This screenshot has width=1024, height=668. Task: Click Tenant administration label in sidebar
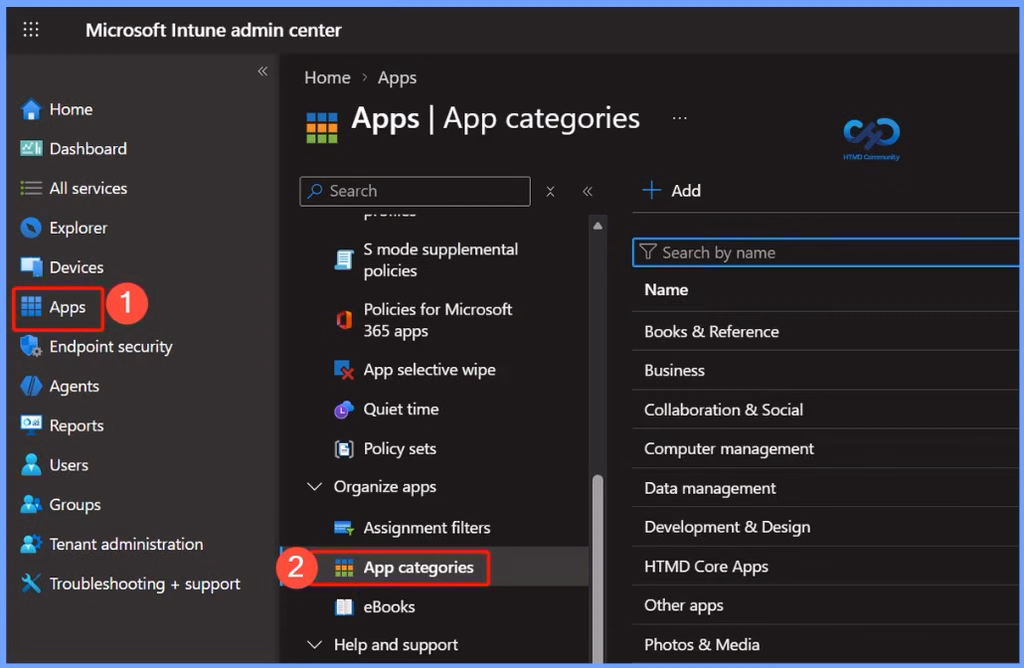126,544
